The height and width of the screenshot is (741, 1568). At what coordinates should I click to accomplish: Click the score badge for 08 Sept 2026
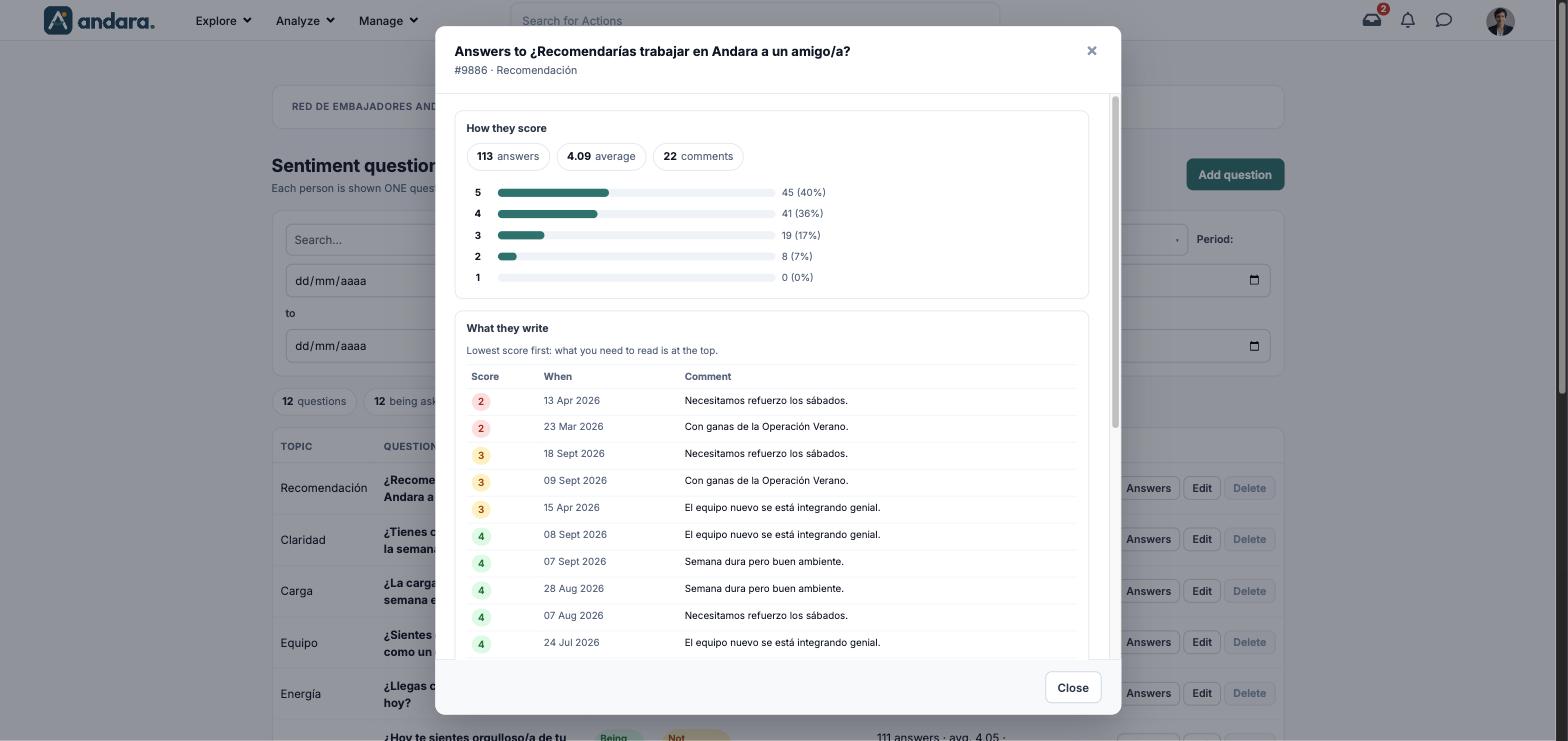481,537
